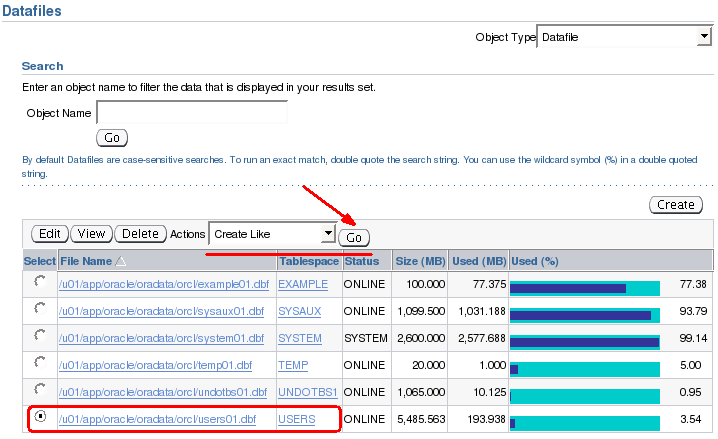
Task: Click Go button next to Actions dropdown
Action: (354, 238)
